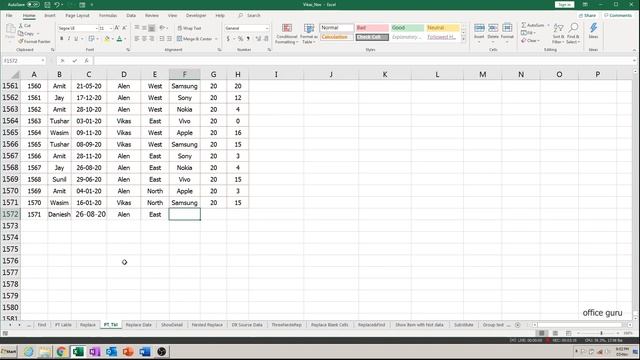The height and width of the screenshot is (360, 640).
Task: Toggle Bottom Align vertical alignment
Action: [x=151, y=28]
